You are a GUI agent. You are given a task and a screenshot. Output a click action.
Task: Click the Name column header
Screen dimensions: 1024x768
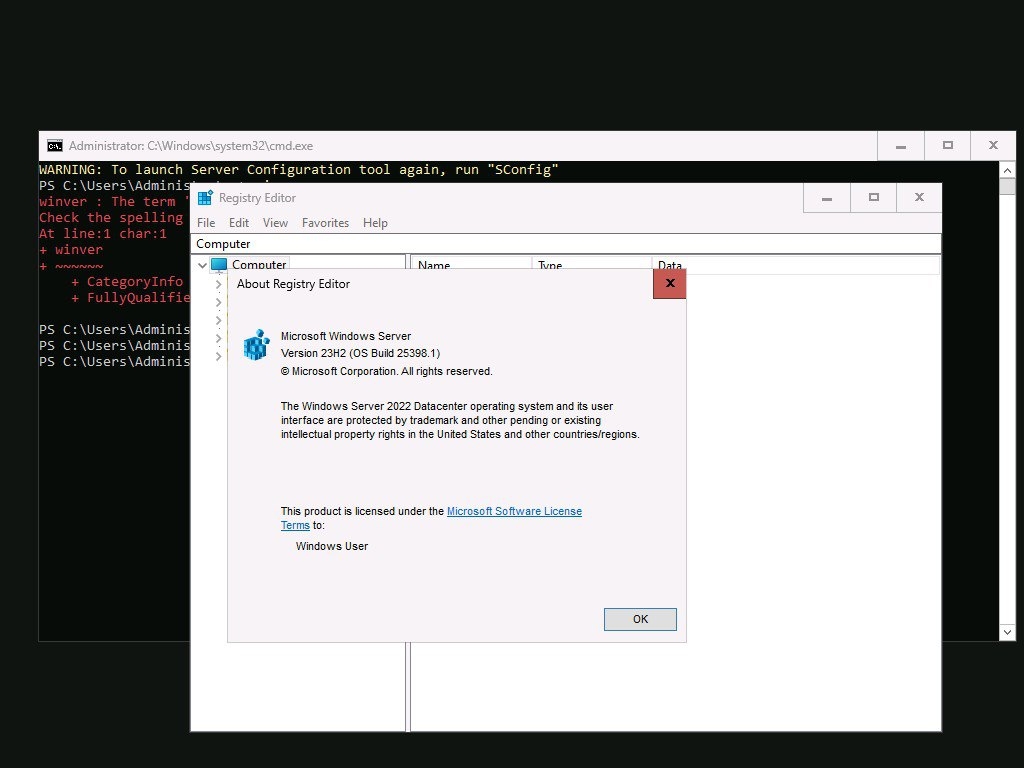point(472,265)
